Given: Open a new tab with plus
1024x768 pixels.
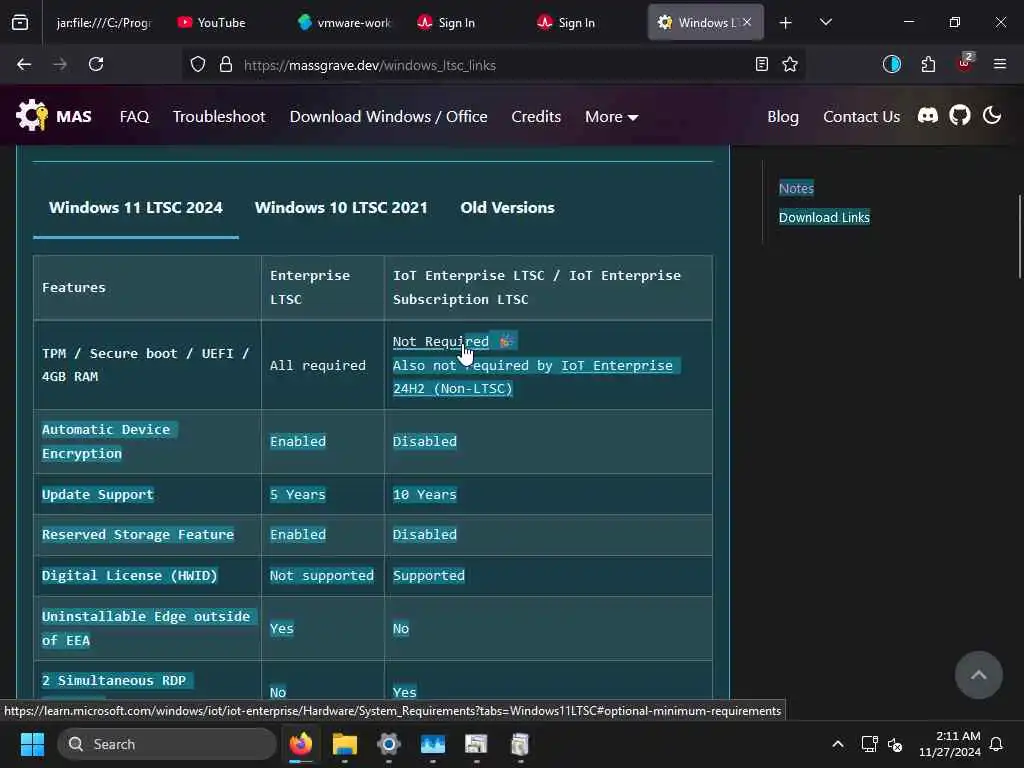Looking at the screenshot, I should (x=786, y=23).
